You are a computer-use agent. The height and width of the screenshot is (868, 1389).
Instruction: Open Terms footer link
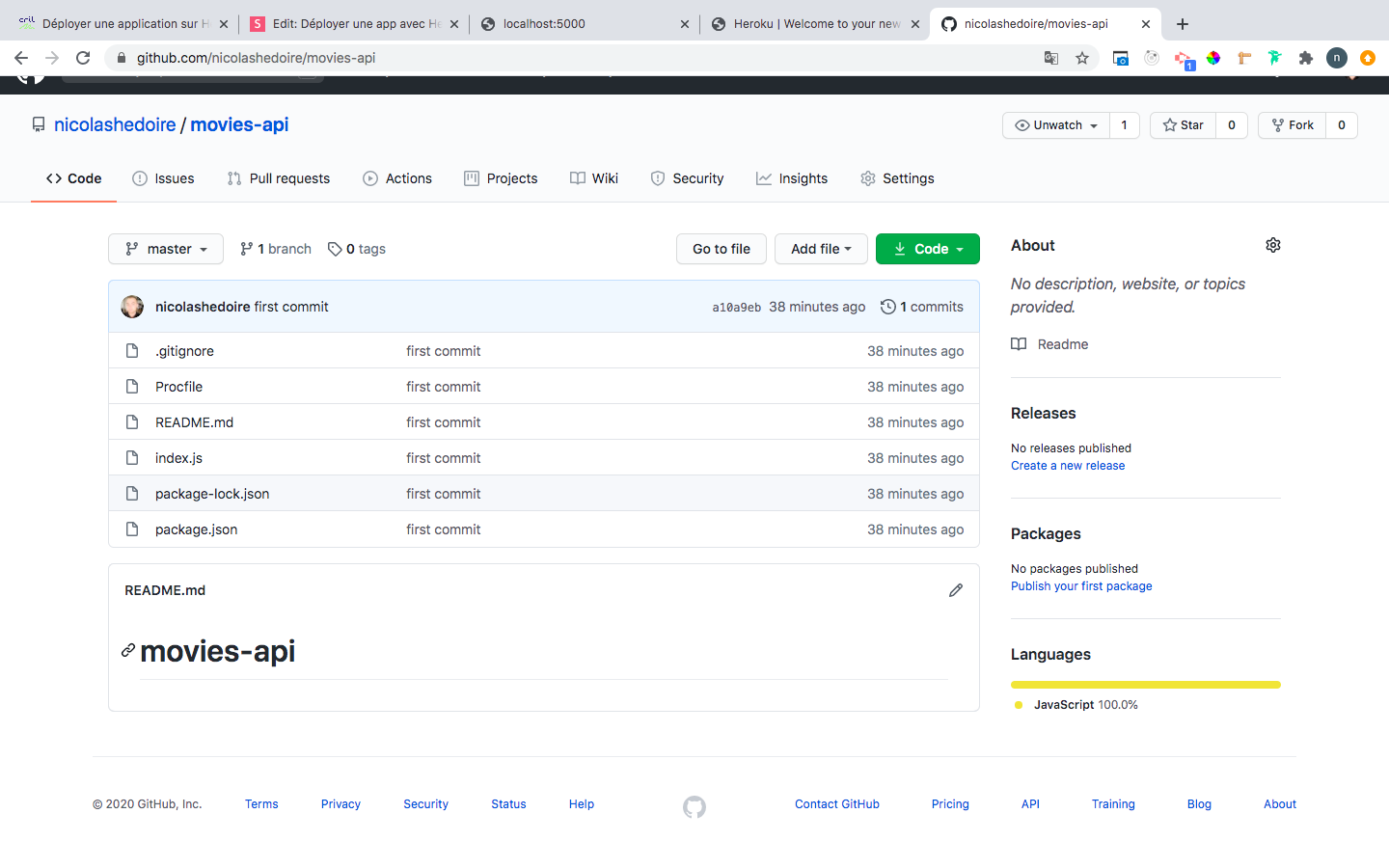[261, 804]
